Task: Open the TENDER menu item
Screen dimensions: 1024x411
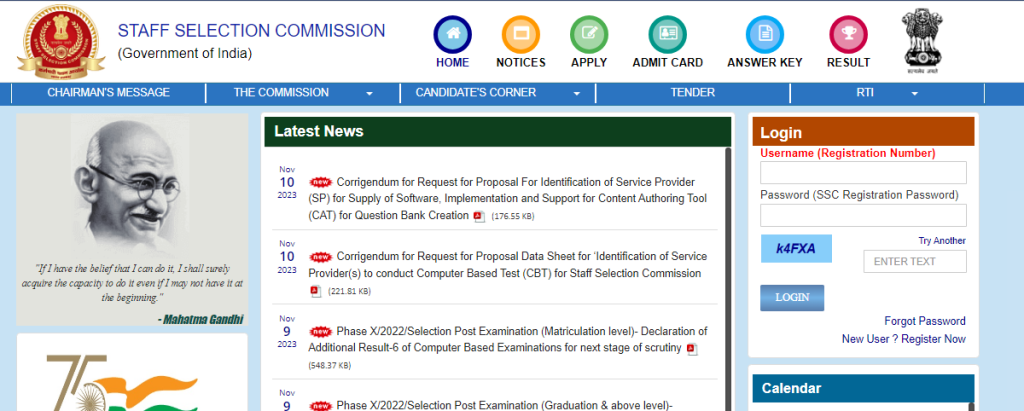Action: [692, 93]
